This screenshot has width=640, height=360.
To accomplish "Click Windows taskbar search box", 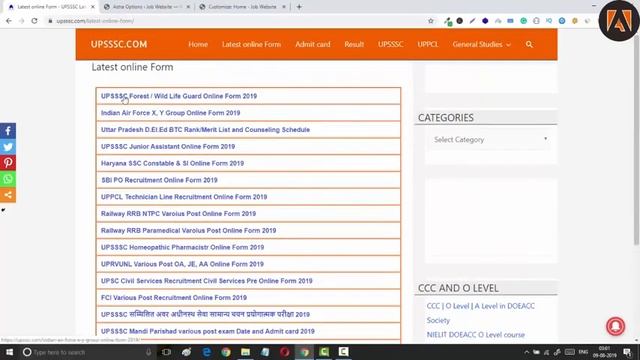I will (x=88, y=352).
